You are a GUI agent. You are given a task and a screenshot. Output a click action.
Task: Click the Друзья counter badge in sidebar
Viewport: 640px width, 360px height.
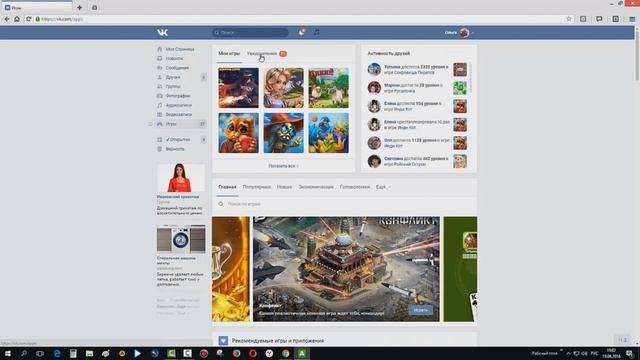pos(203,77)
